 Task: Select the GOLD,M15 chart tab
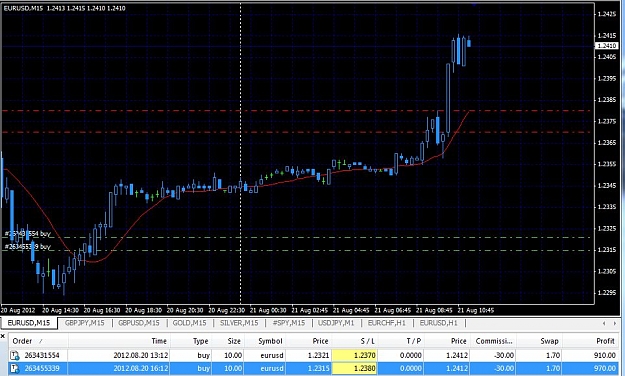[x=189, y=323]
